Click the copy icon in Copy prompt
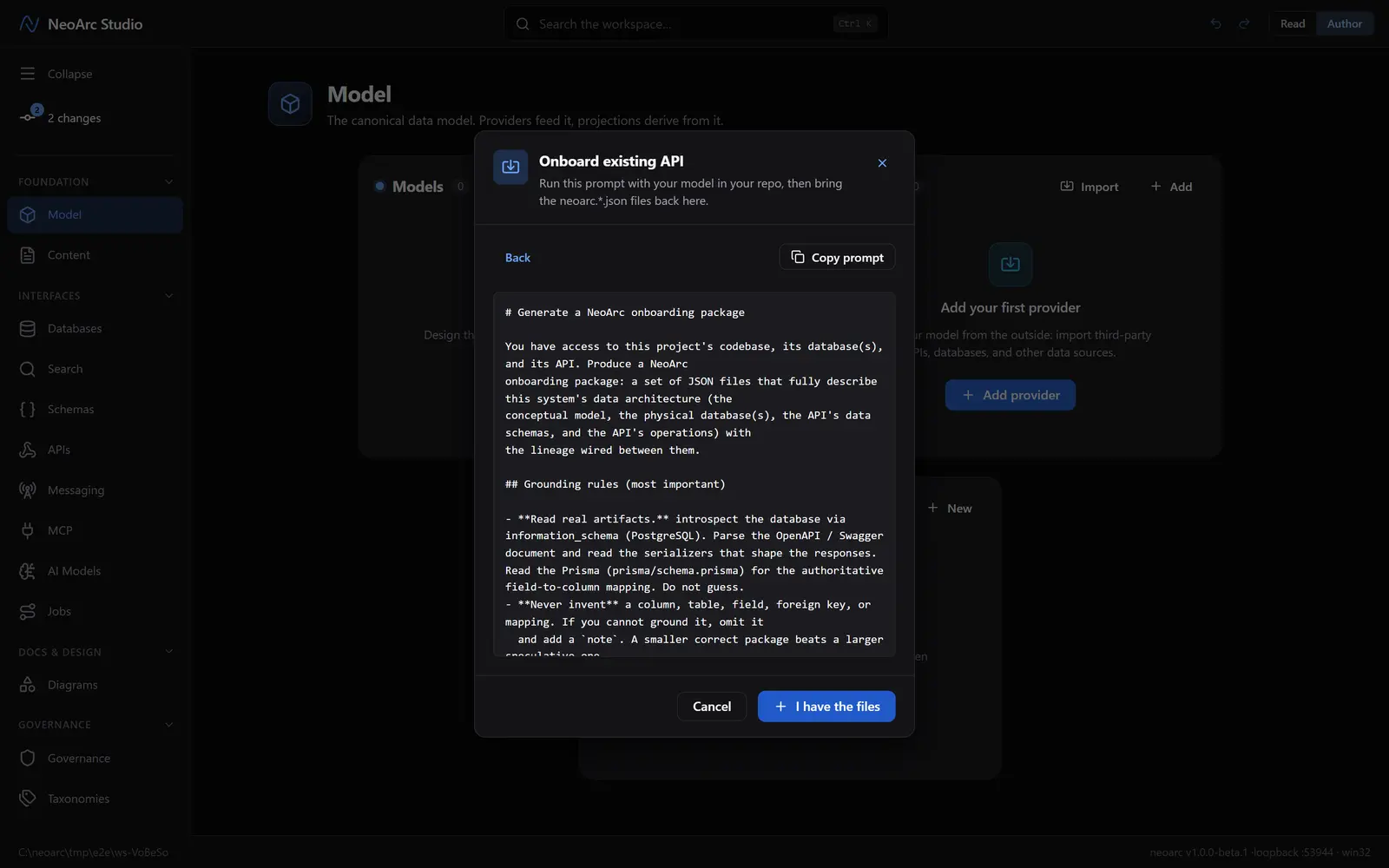 pos(798,257)
